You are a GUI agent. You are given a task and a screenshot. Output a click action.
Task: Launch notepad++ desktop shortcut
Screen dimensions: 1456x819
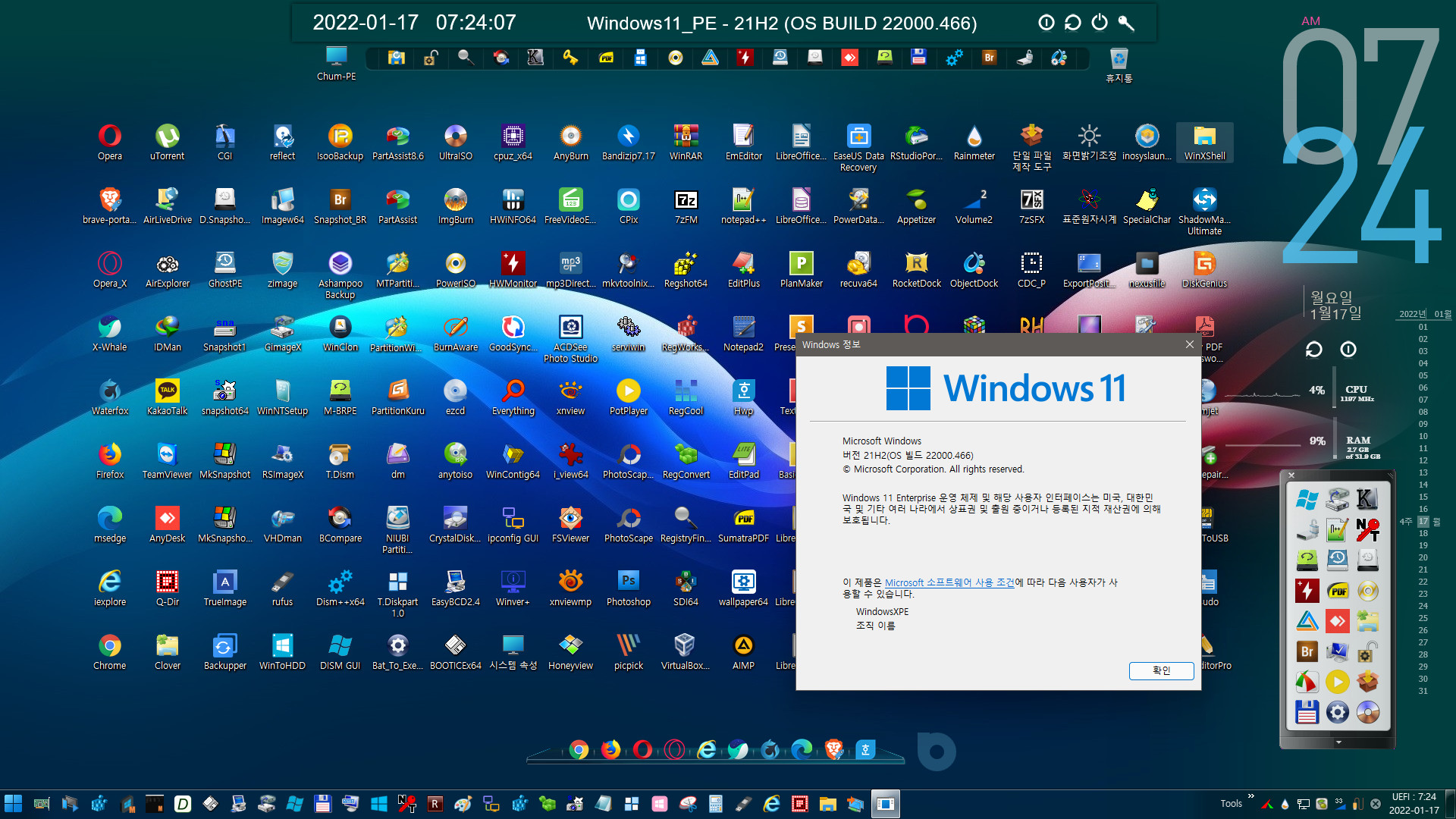tap(744, 206)
